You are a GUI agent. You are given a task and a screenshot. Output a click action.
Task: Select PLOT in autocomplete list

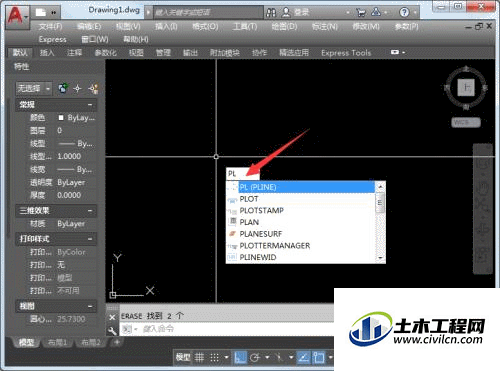coord(300,199)
